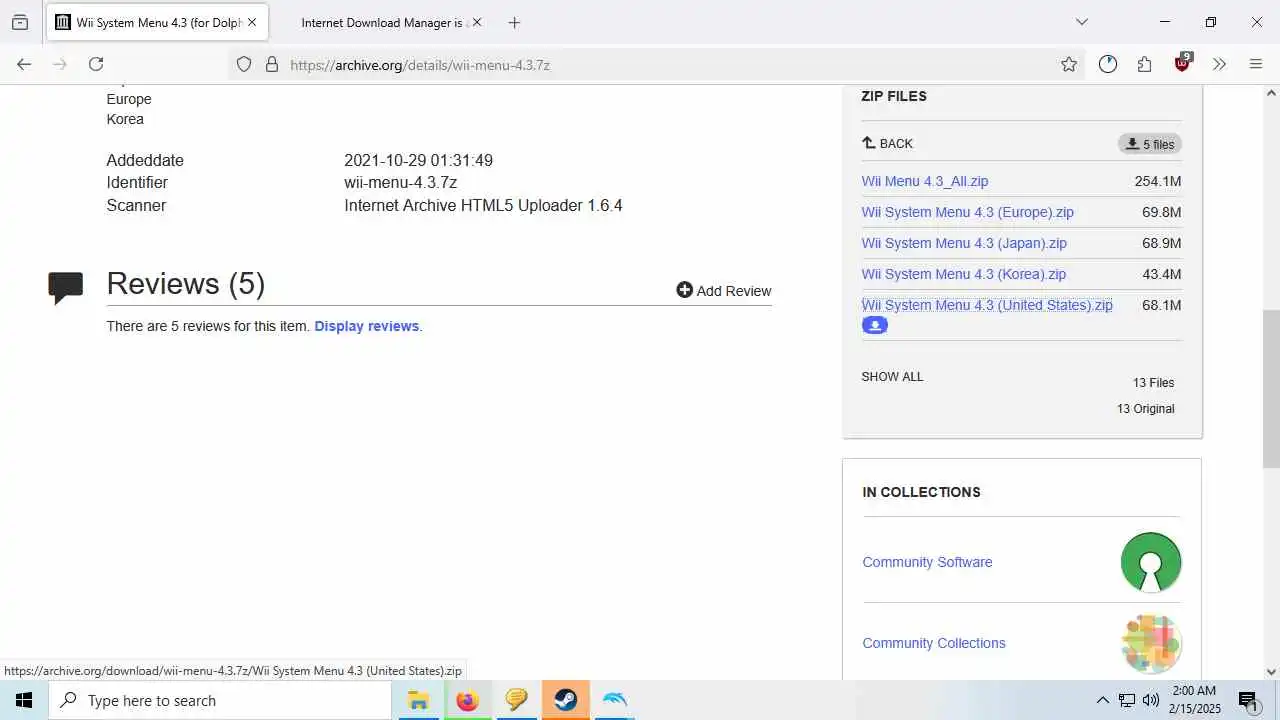Close the Internet Download Manager tab
The image size is (1280, 720).
(x=476, y=22)
